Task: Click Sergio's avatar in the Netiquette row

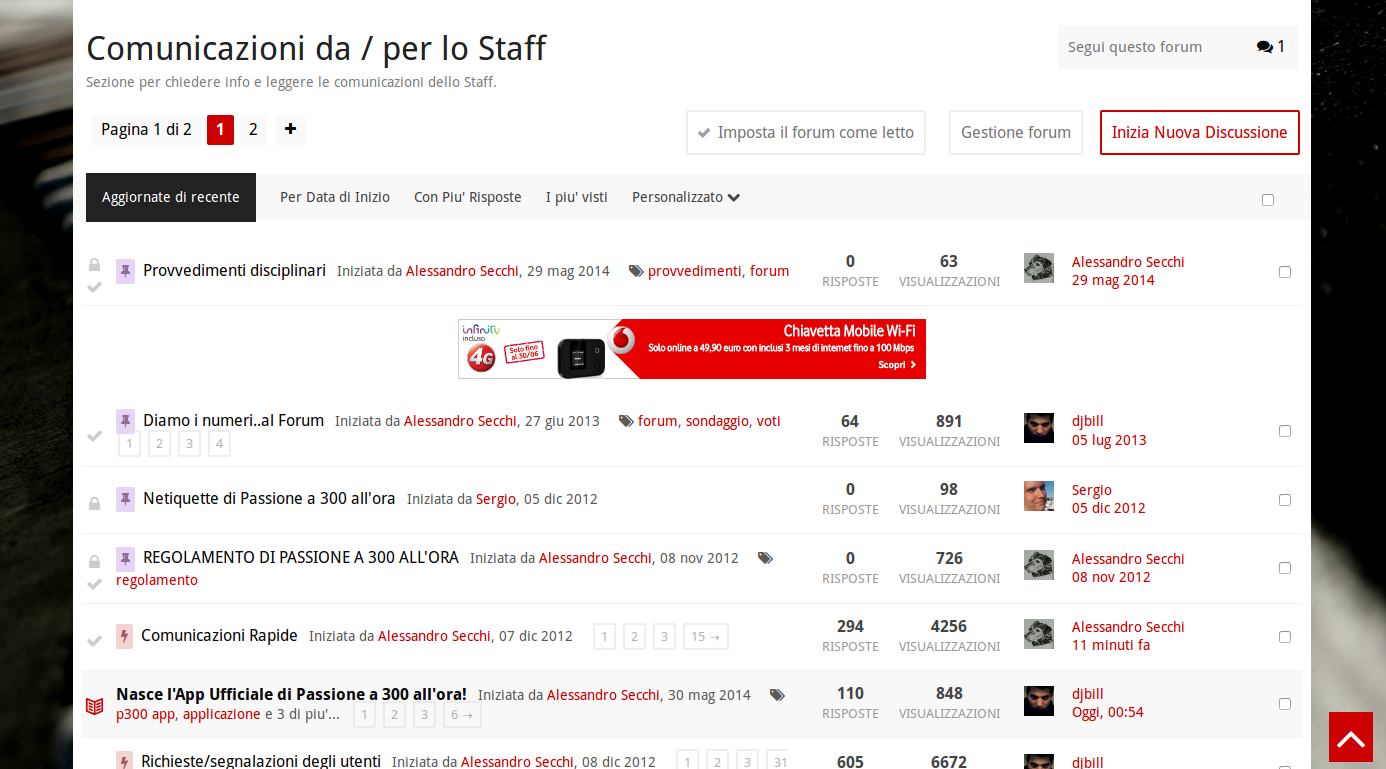Action: click(1038, 496)
